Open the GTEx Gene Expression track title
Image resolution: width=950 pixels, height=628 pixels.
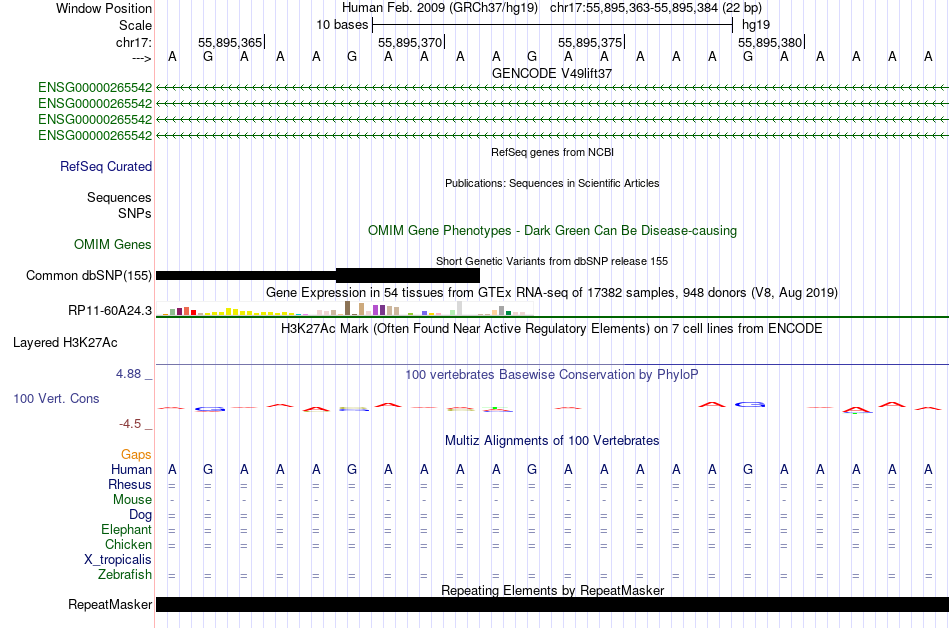point(552,293)
